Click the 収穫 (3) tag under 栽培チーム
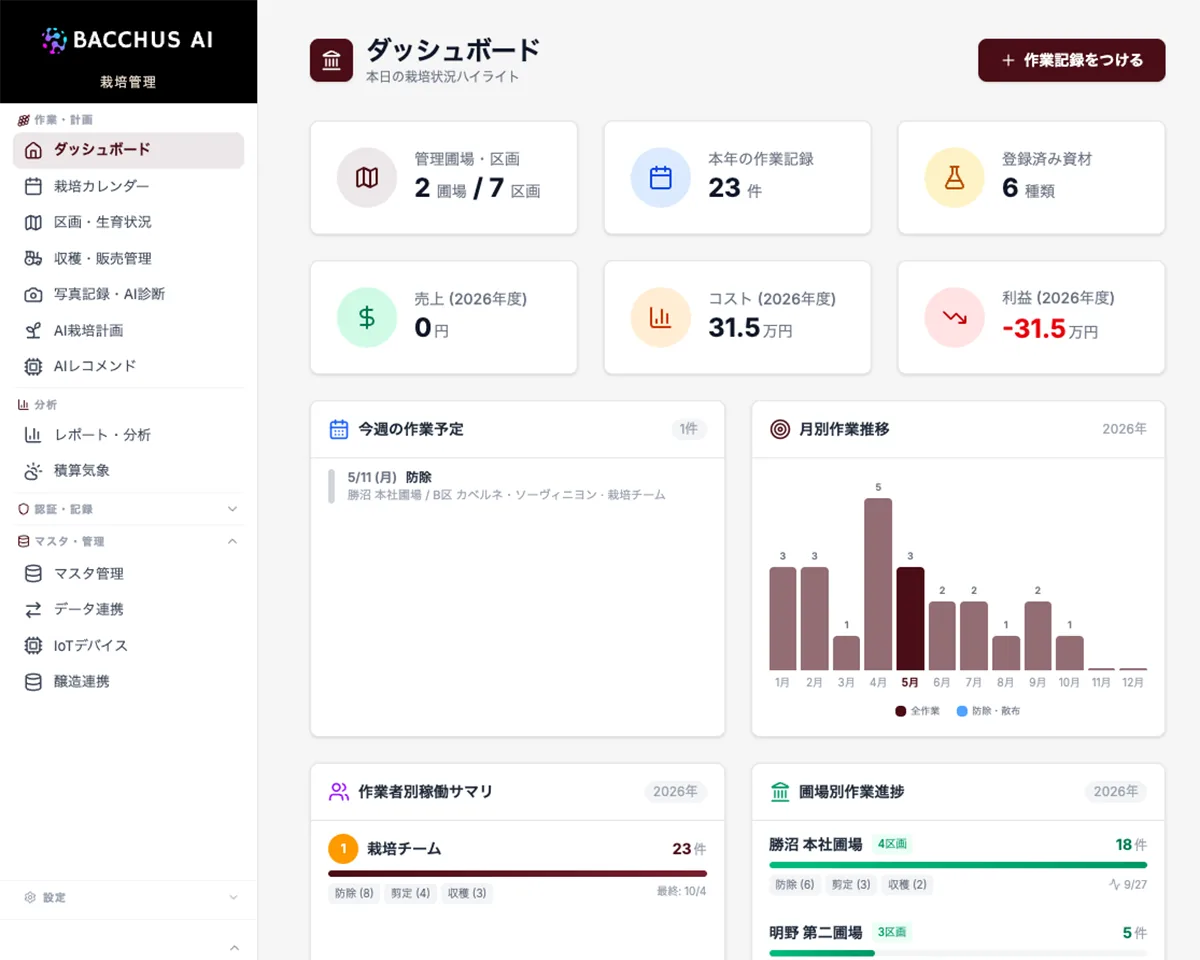1200x960 pixels. [467, 893]
